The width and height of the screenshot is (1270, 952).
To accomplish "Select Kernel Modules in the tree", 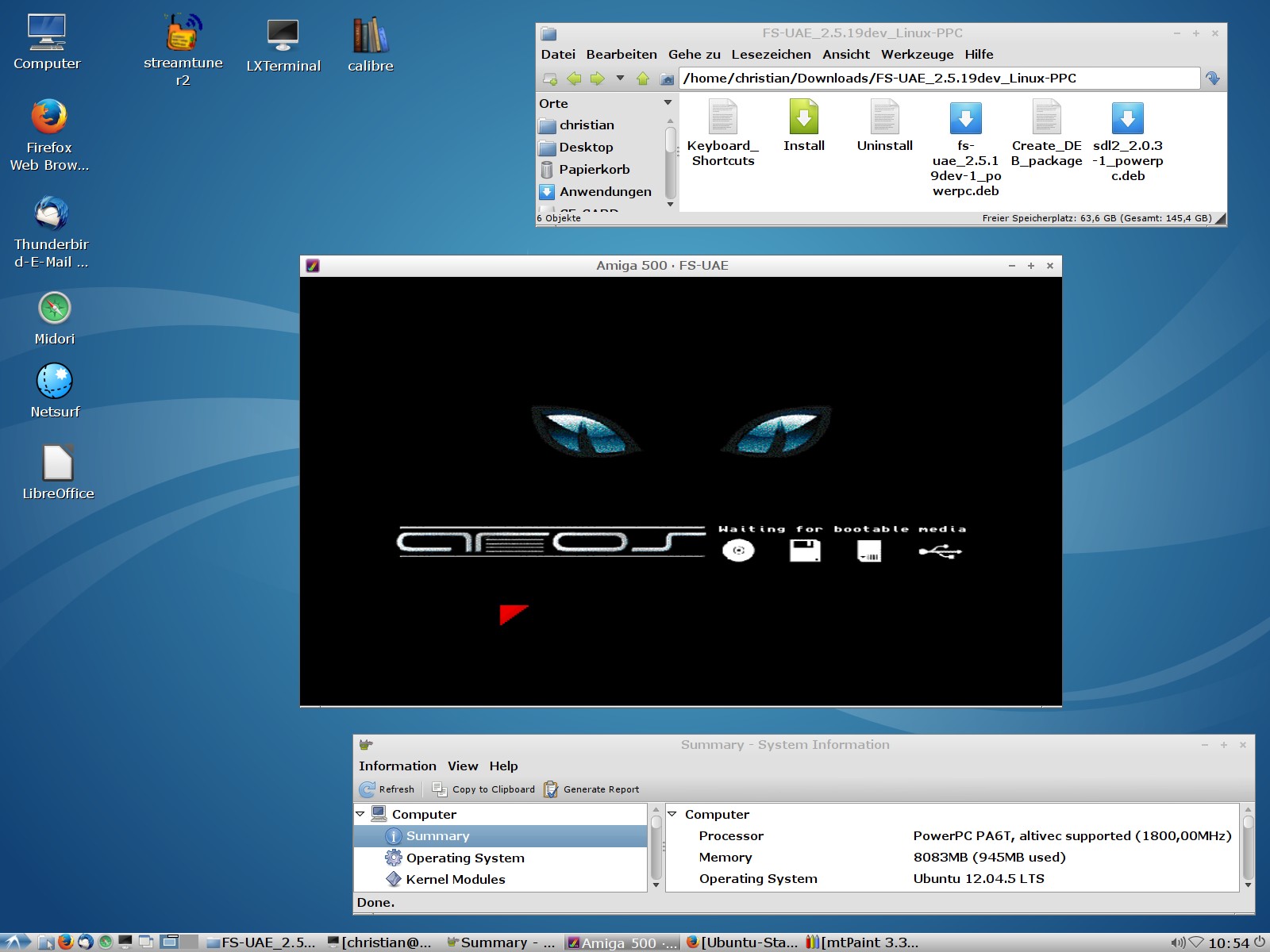I will tap(455, 879).
